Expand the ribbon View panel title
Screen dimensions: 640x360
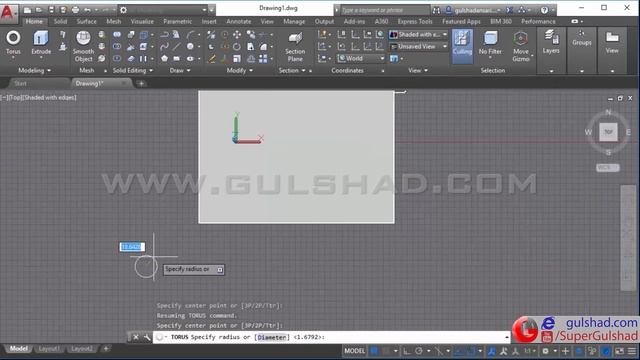pos(418,70)
